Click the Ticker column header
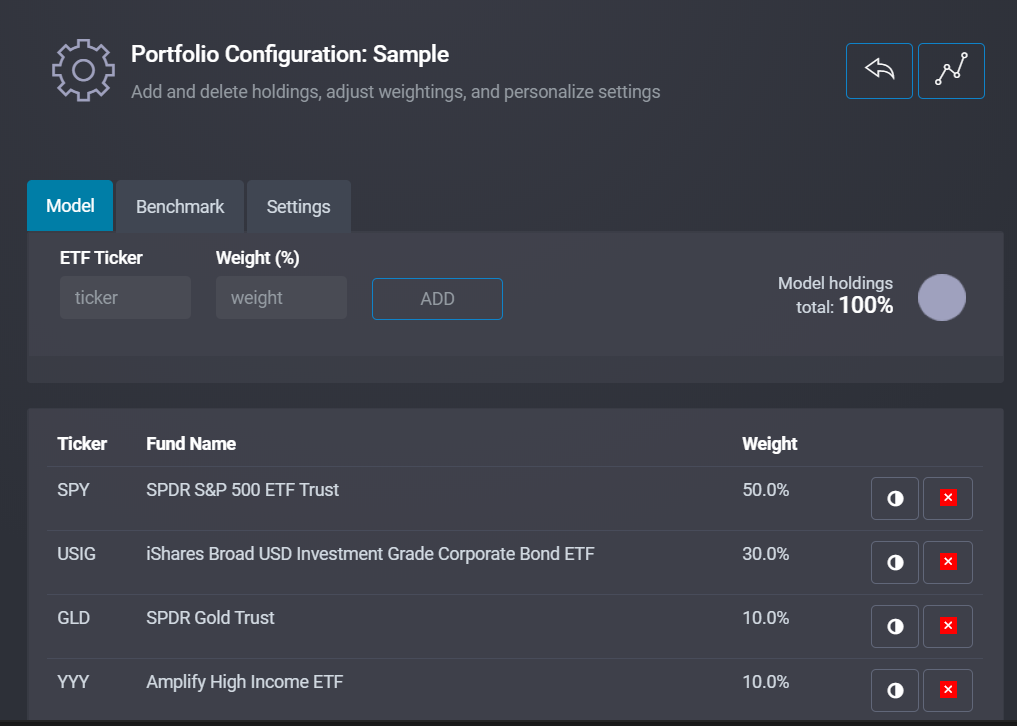The width and height of the screenshot is (1017, 726). pos(82,443)
